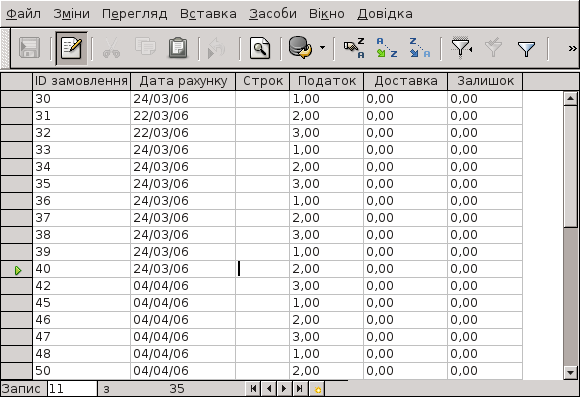Click the Строк cell in order 37 row
Image resolution: width=580 pixels, height=397 pixels.
[x=263, y=218]
